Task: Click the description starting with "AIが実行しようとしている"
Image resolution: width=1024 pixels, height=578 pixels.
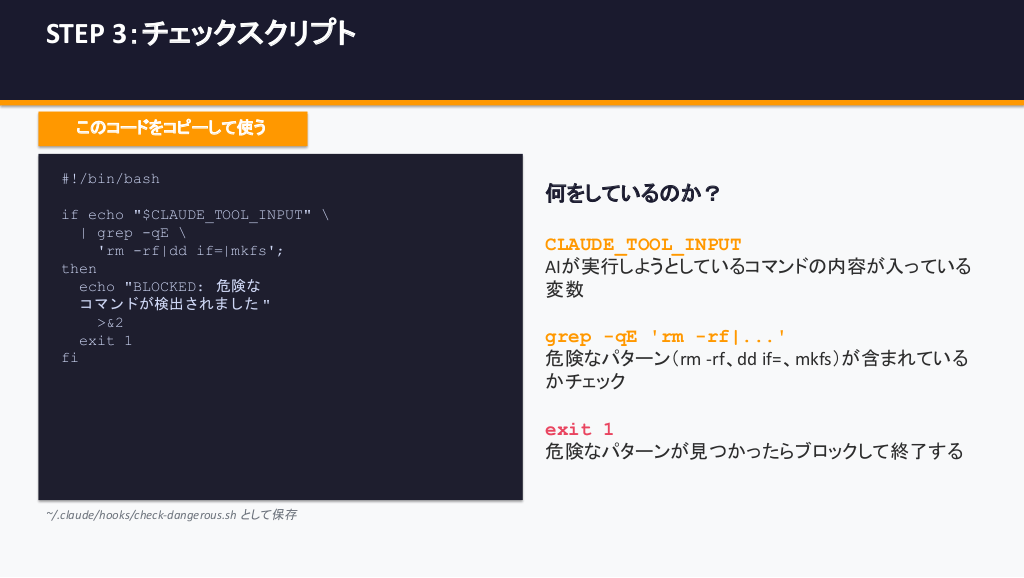Action: [757, 267]
